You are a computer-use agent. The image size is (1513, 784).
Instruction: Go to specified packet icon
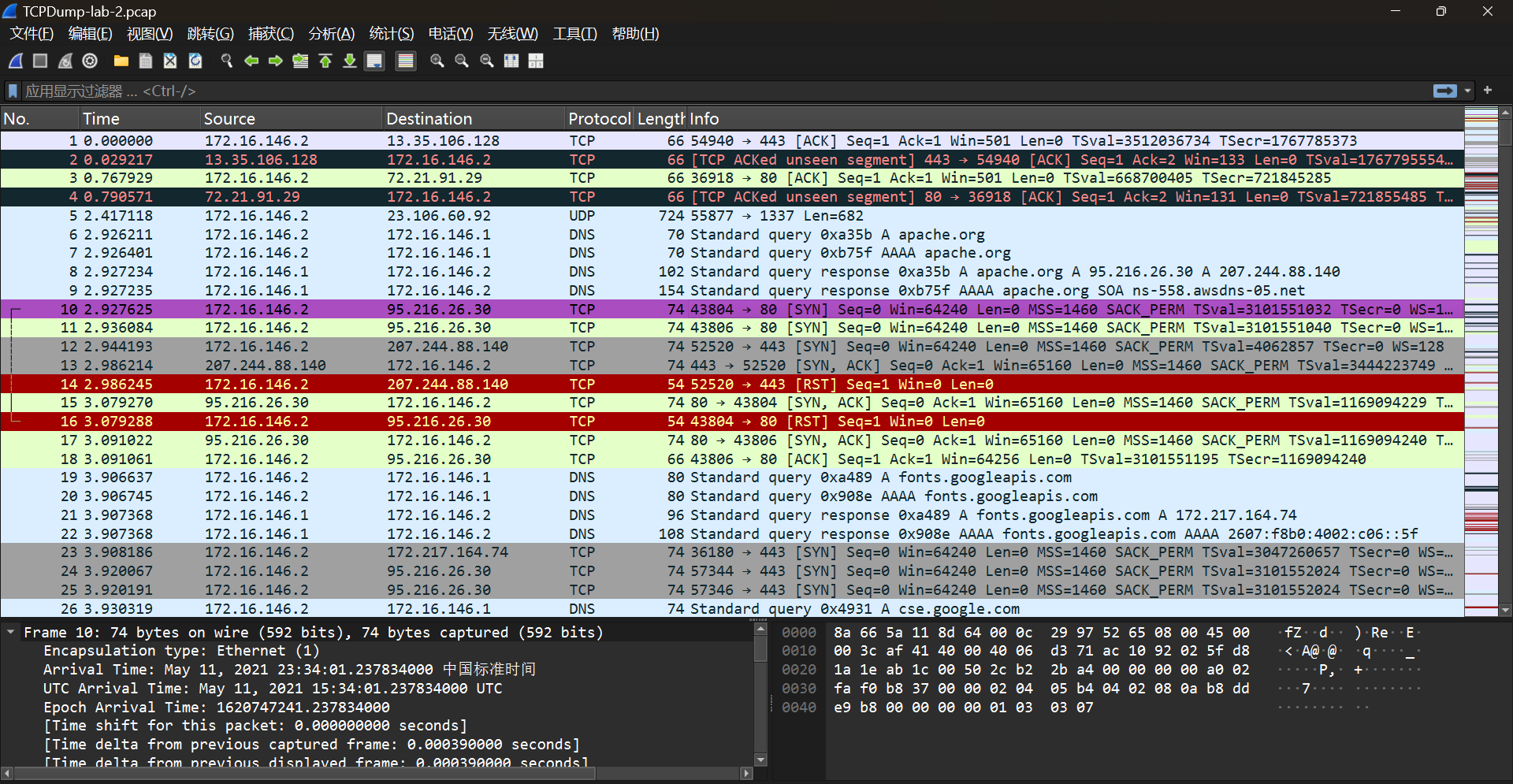(x=300, y=61)
